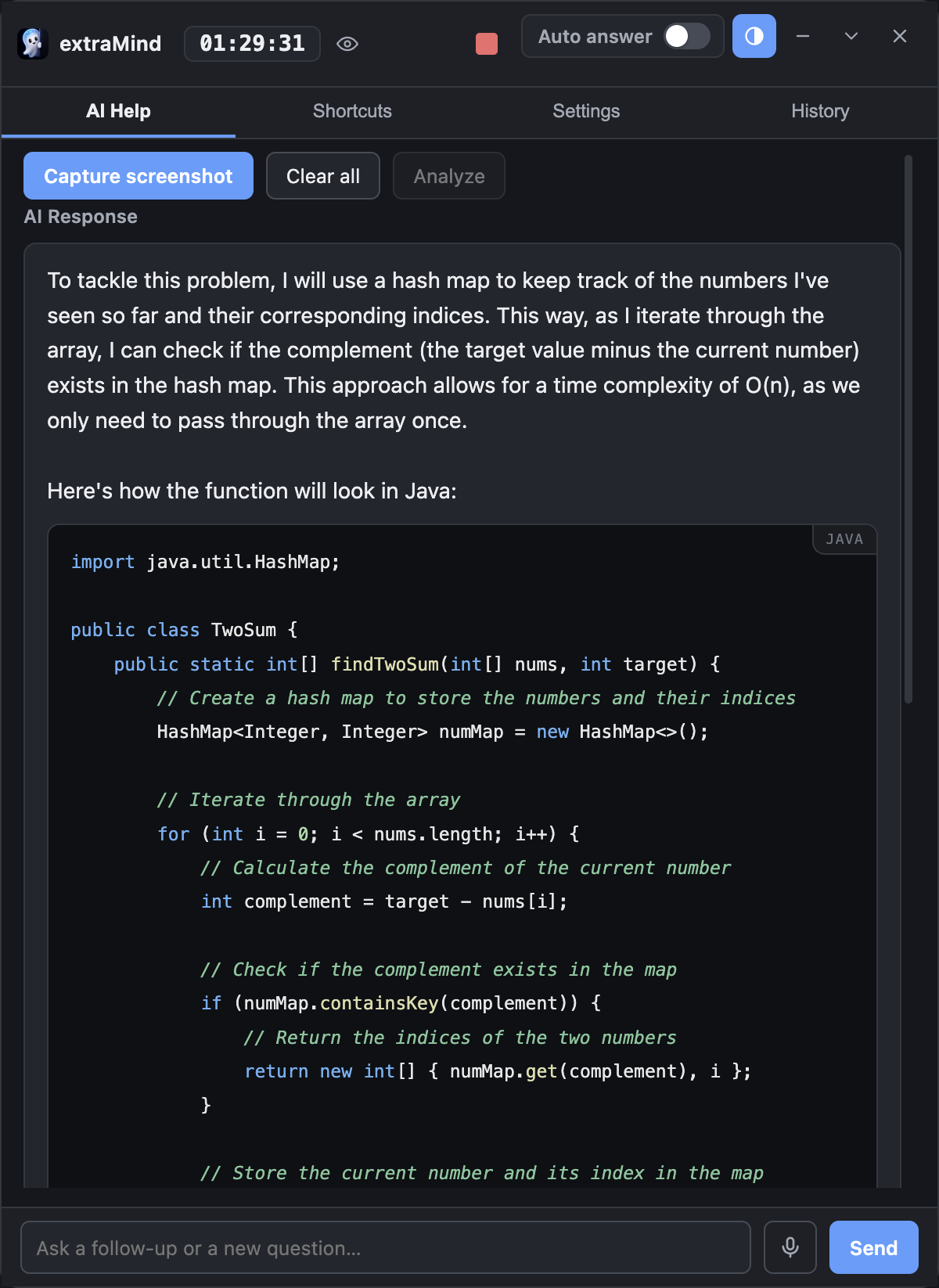Open the Shortcuts tab
Screen dimensions: 939x1288
(352, 111)
